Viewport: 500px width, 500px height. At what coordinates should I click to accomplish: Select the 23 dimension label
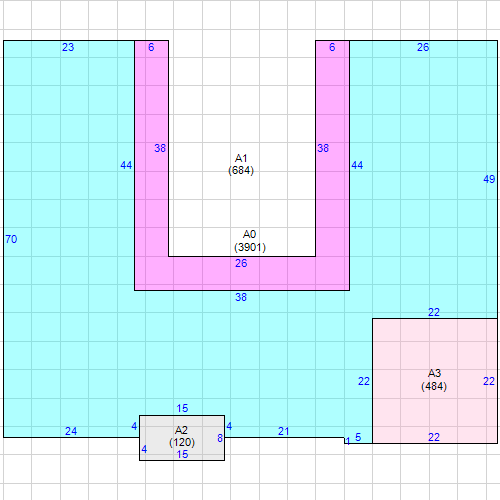68,47
